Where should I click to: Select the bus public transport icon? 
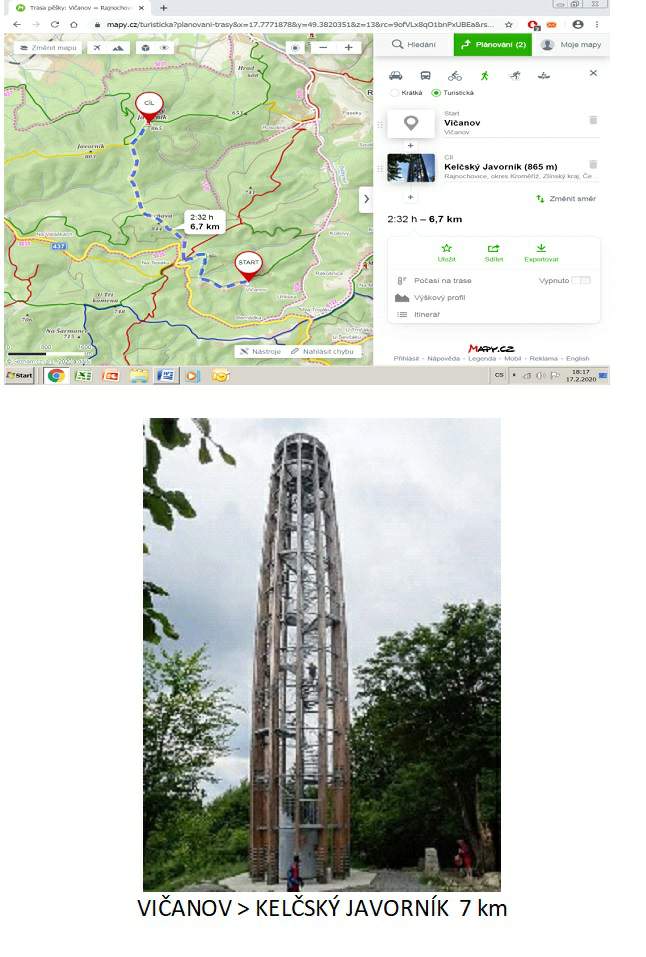pos(426,76)
